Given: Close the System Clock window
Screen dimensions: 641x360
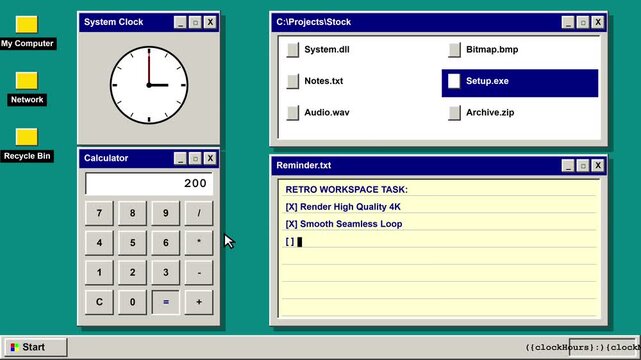Looking at the screenshot, I should 210,22.
